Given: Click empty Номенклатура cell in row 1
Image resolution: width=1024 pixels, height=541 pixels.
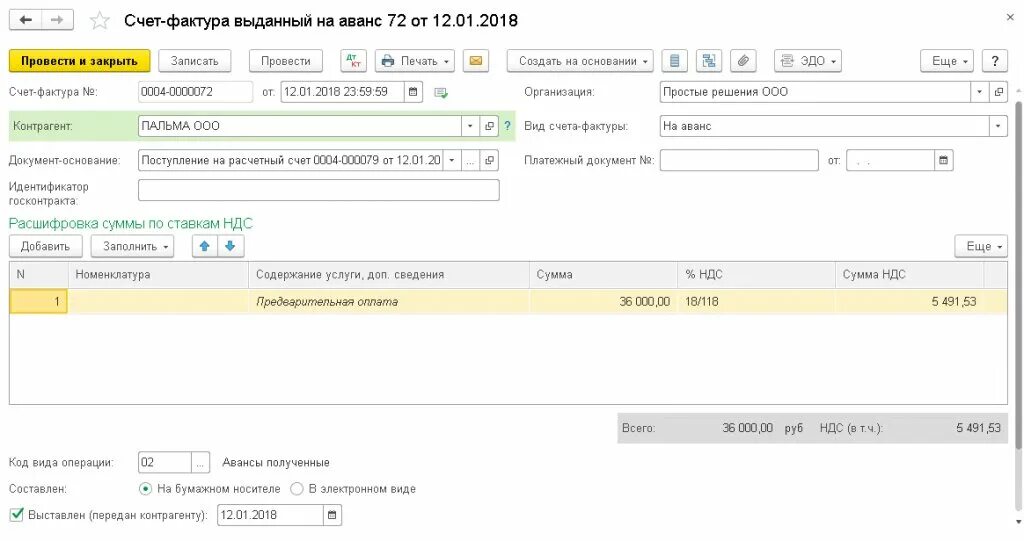Looking at the screenshot, I should (x=158, y=301).
